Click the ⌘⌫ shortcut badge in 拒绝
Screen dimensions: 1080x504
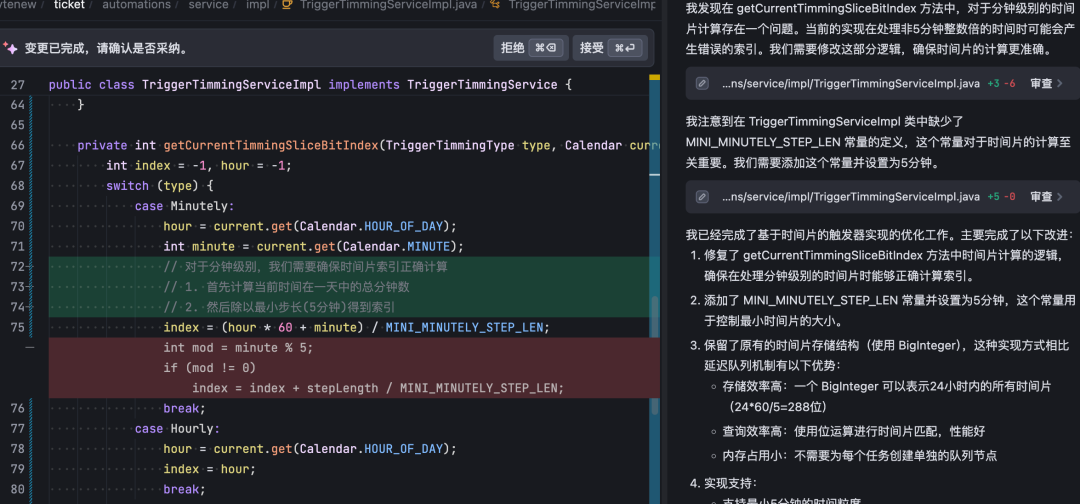549,48
